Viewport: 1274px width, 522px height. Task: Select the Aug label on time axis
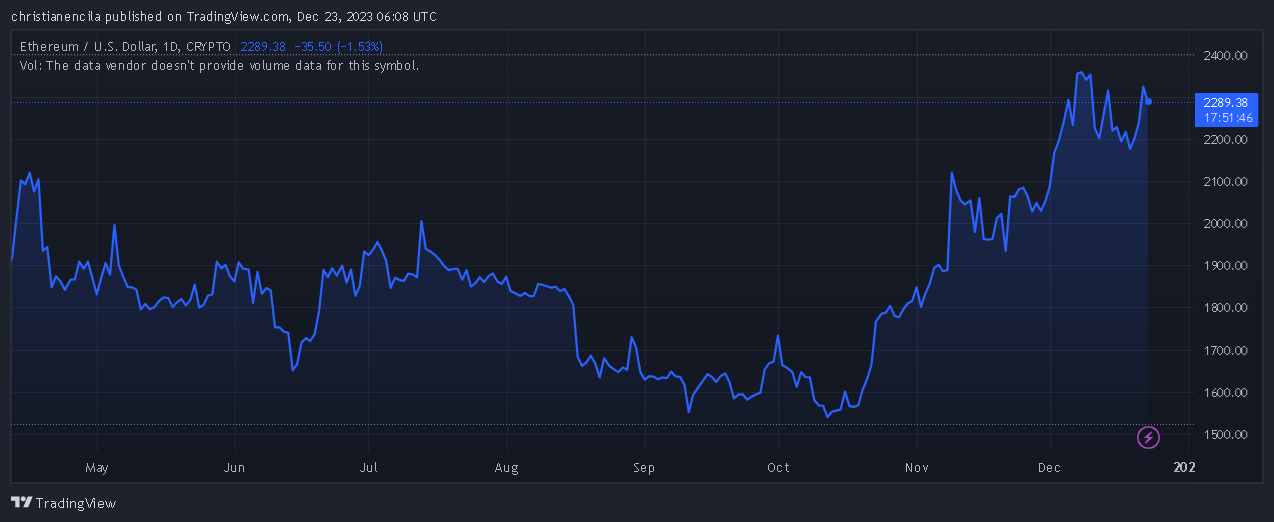pyautogui.click(x=507, y=467)
